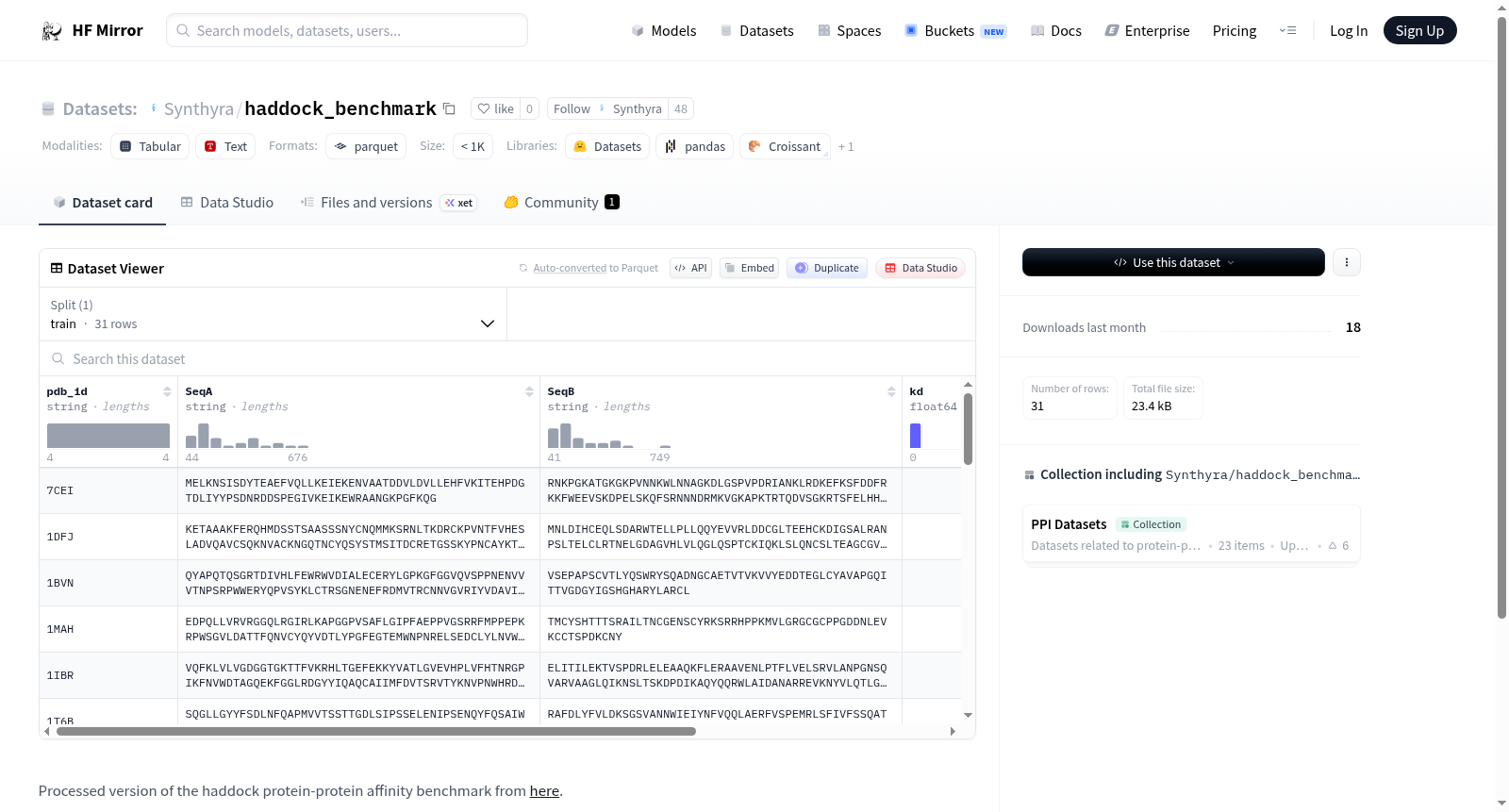Image resolution: width=1509 pixels, height=812 pixels.
Task: Select the Text modality tag
Action: click(x=225, y=146)
